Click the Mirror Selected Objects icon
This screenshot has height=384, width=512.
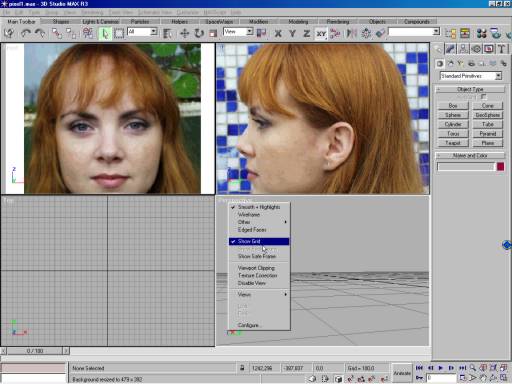(351, 33)
